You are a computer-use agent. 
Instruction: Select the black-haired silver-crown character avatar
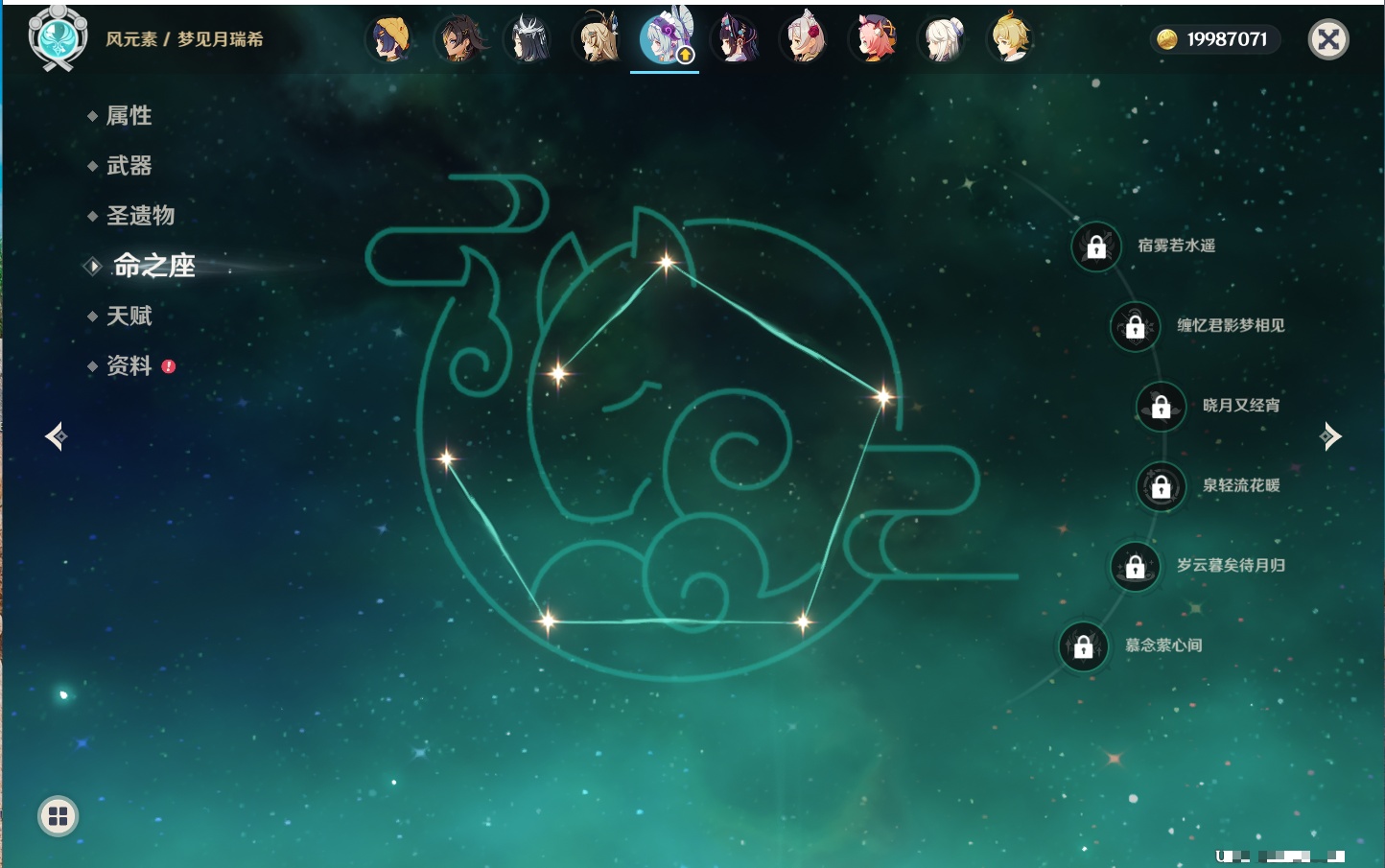(528, 39)
